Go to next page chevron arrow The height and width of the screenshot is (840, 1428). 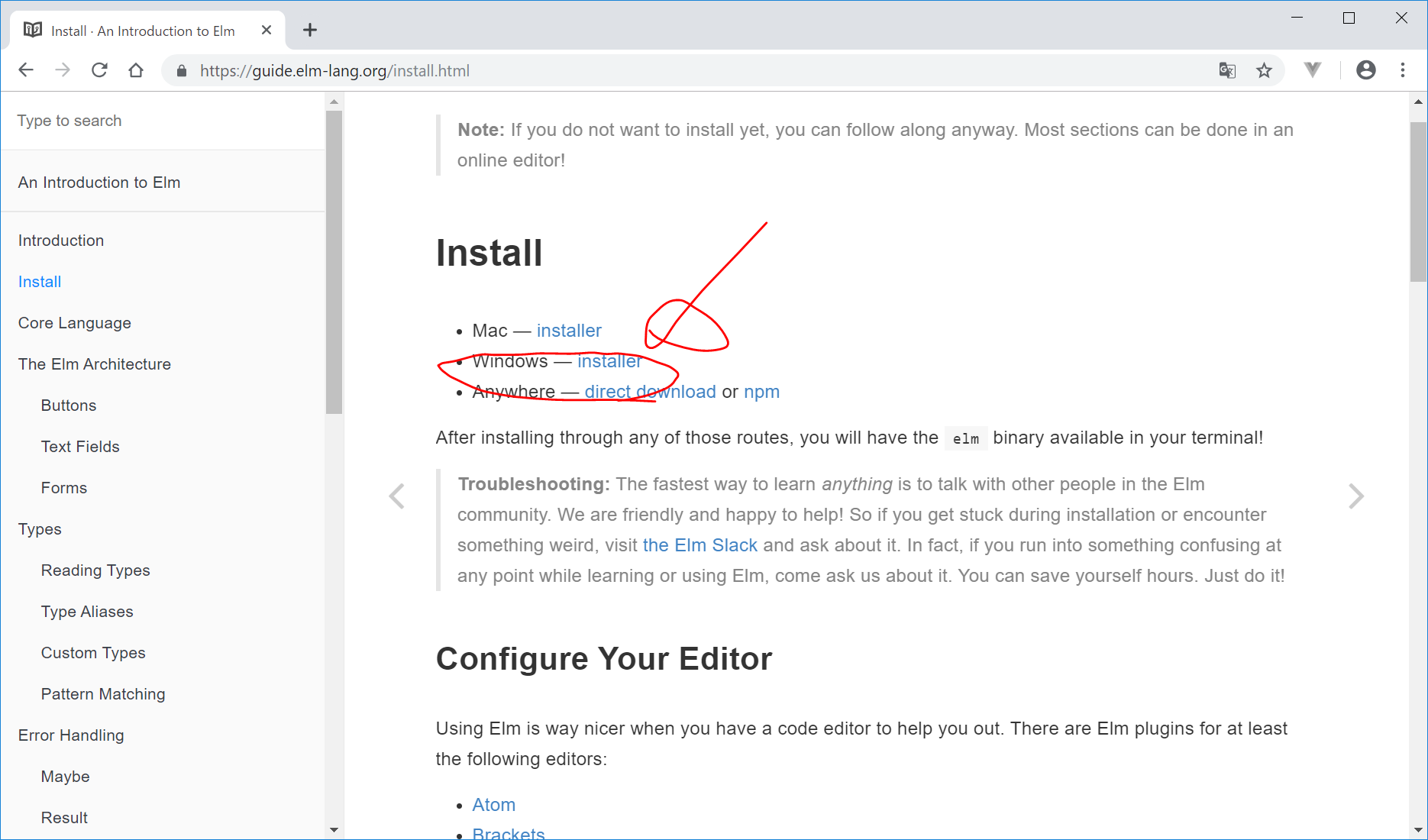pos(1355,496)
